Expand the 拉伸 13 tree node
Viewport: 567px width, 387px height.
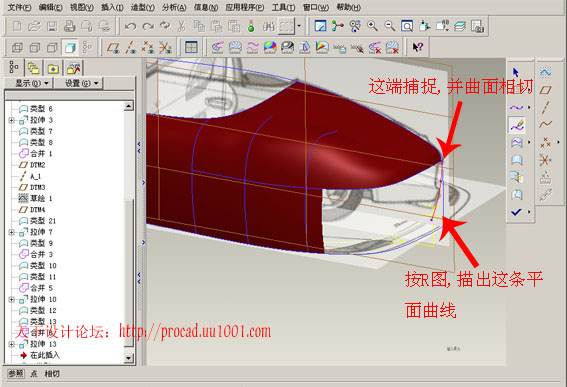[11, 344]
